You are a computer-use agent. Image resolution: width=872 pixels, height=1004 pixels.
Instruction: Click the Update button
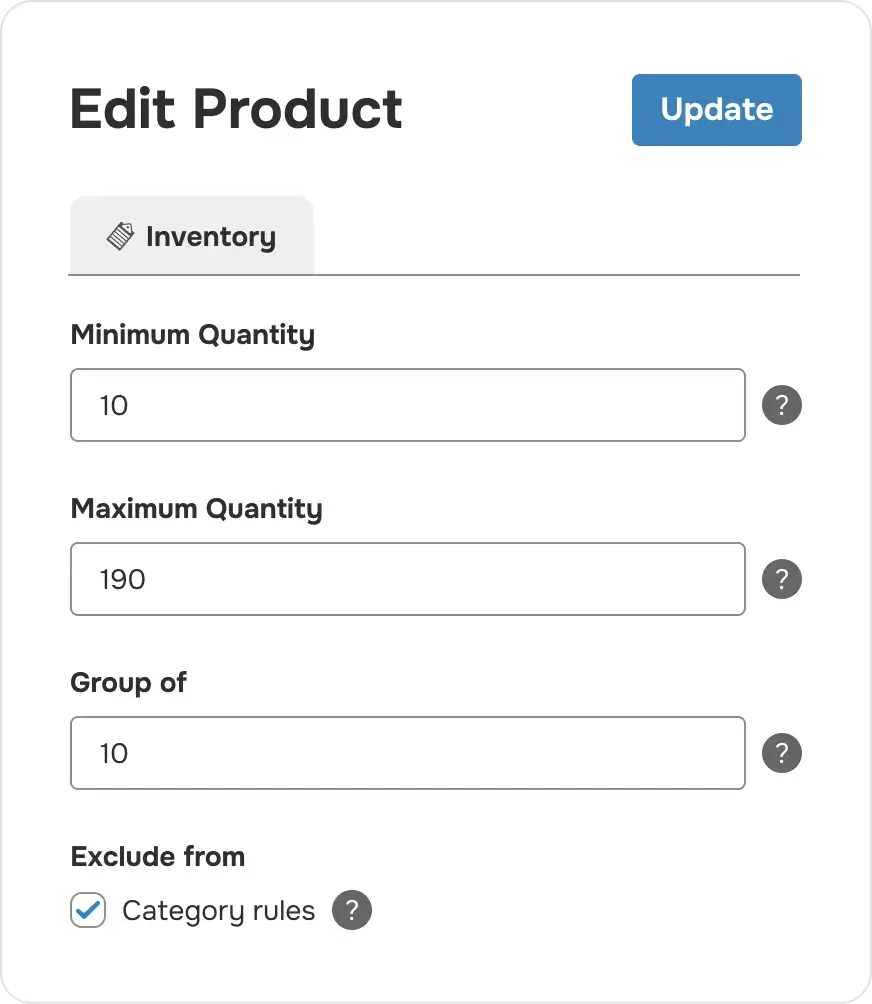pyautogui.click(x=716, y=110)
